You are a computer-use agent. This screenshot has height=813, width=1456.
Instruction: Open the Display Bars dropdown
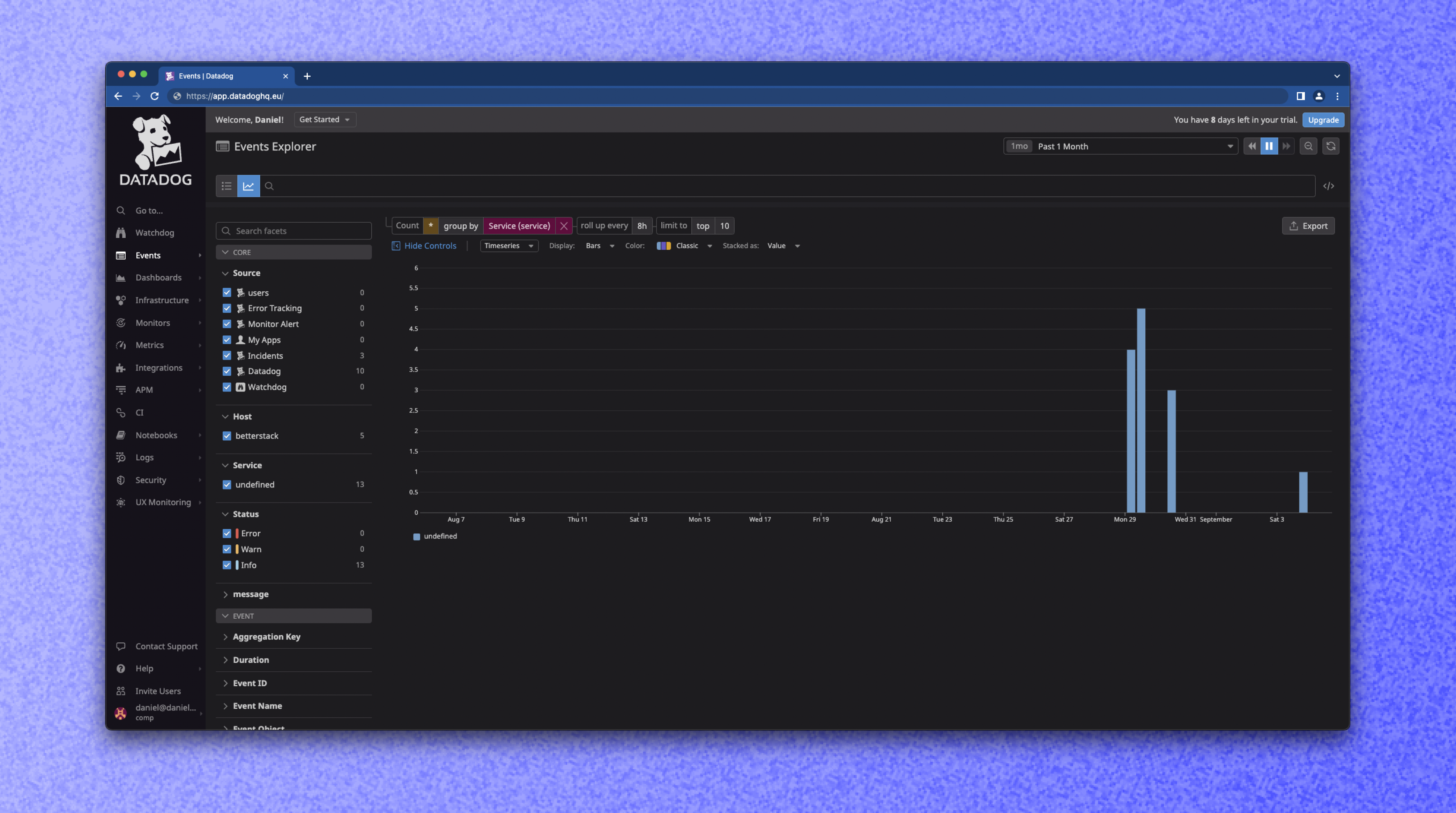tap(600, 246)
